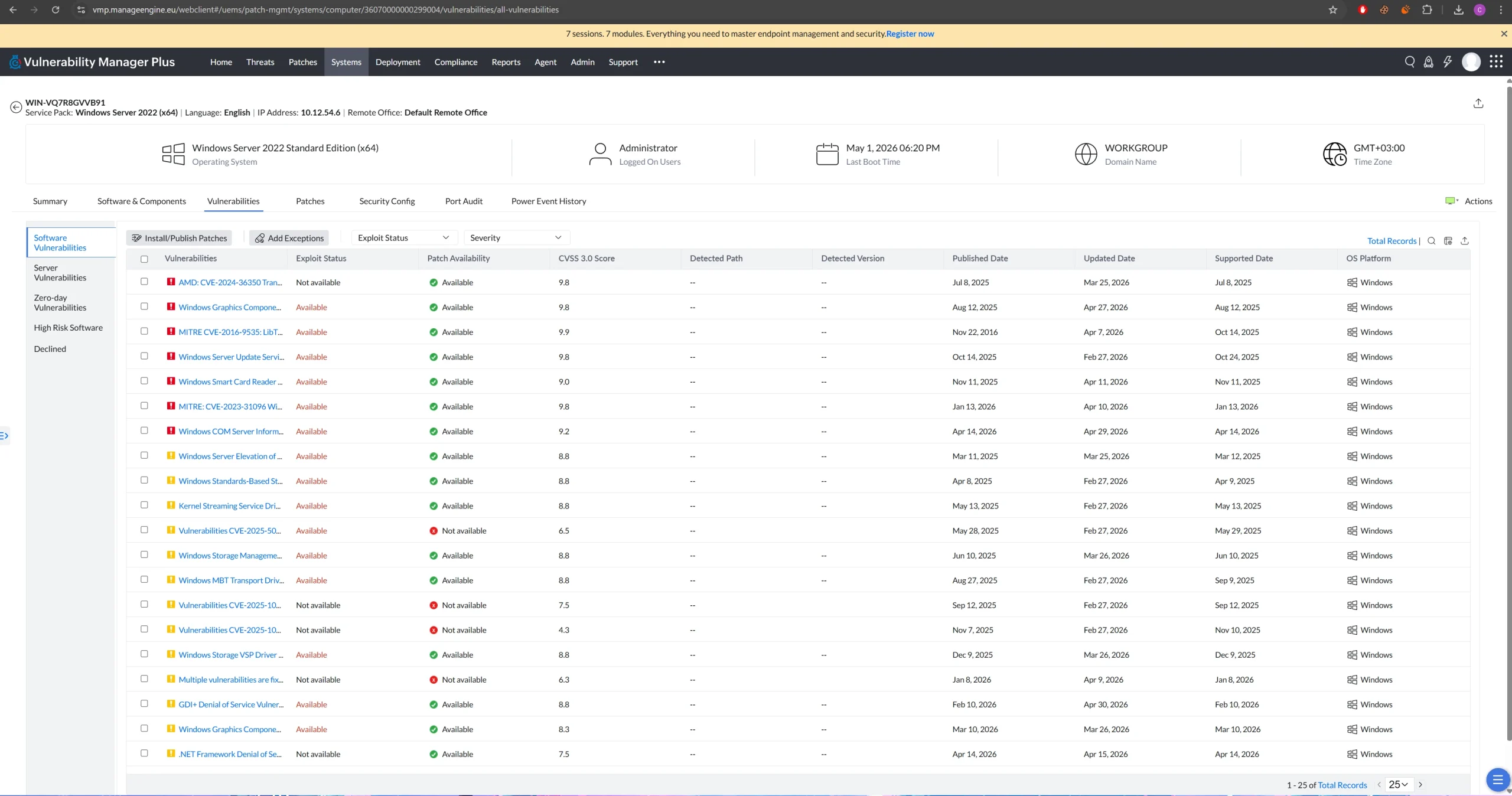The width and height of the screenshot is (1512, 796).
Task: Open Deployment in the top menu
Action: click(x=397, y=61)
